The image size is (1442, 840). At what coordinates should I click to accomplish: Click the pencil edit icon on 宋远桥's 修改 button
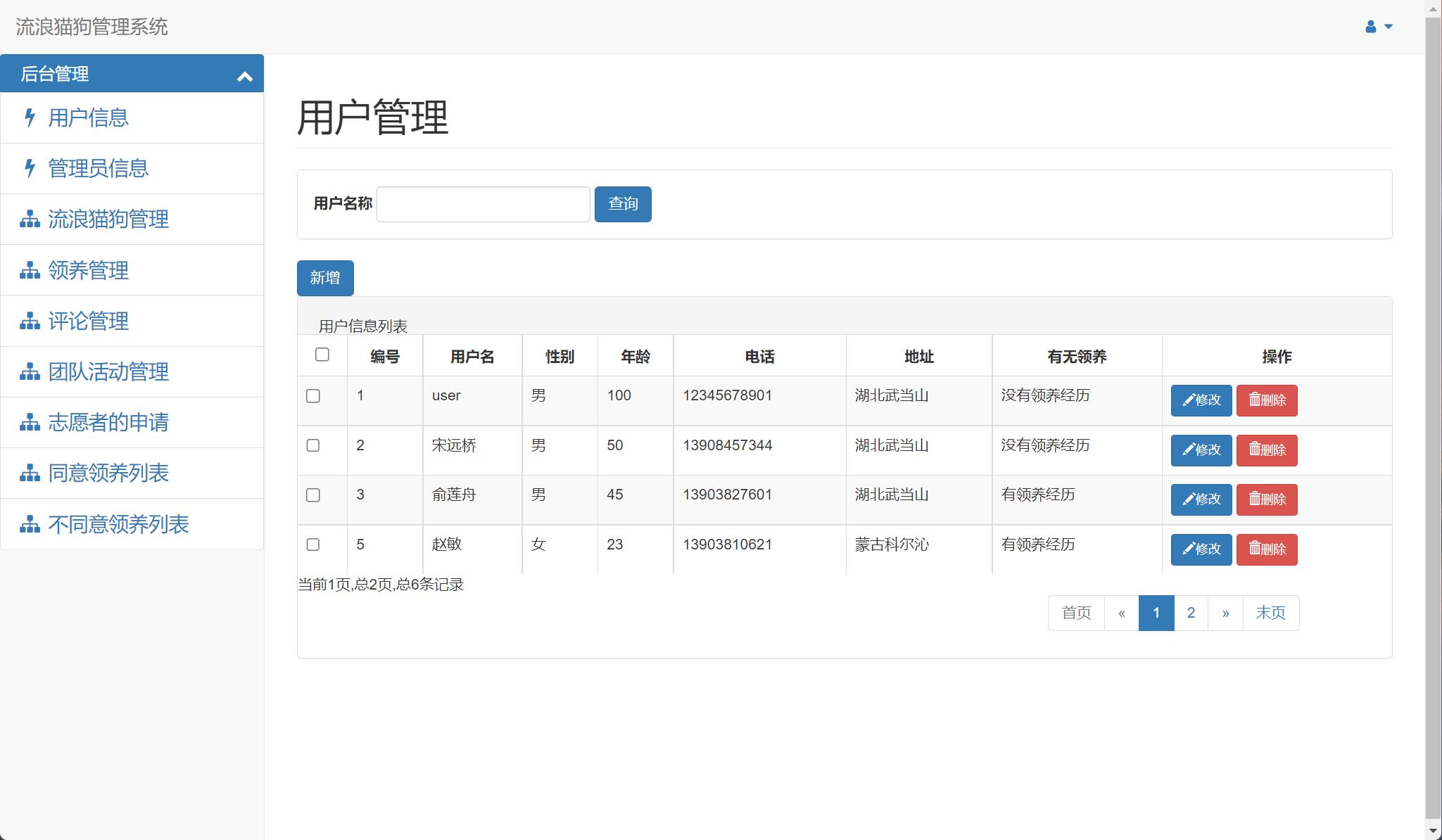(x=1189, y=450)
